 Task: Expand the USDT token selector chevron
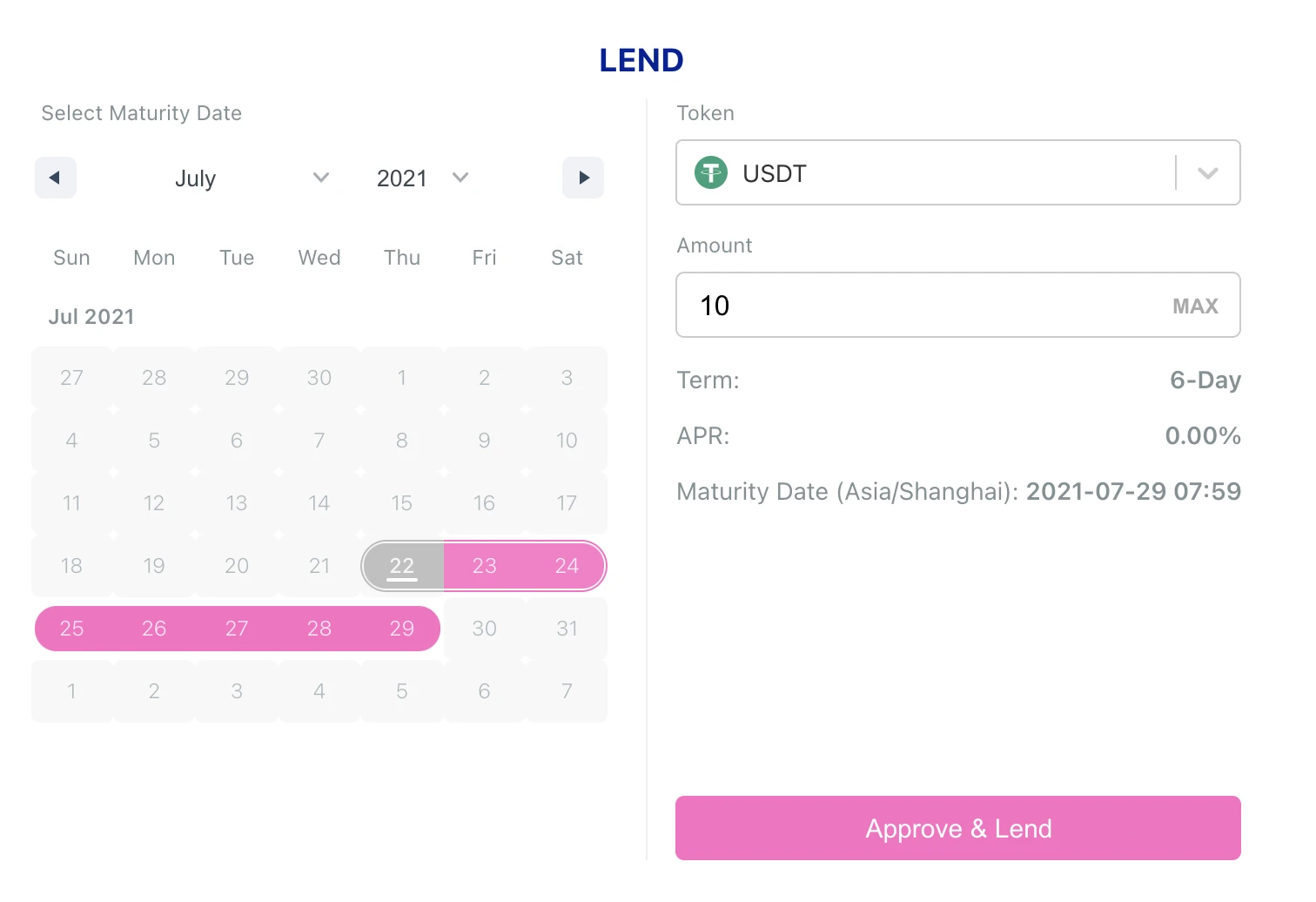pos(1207,173)
